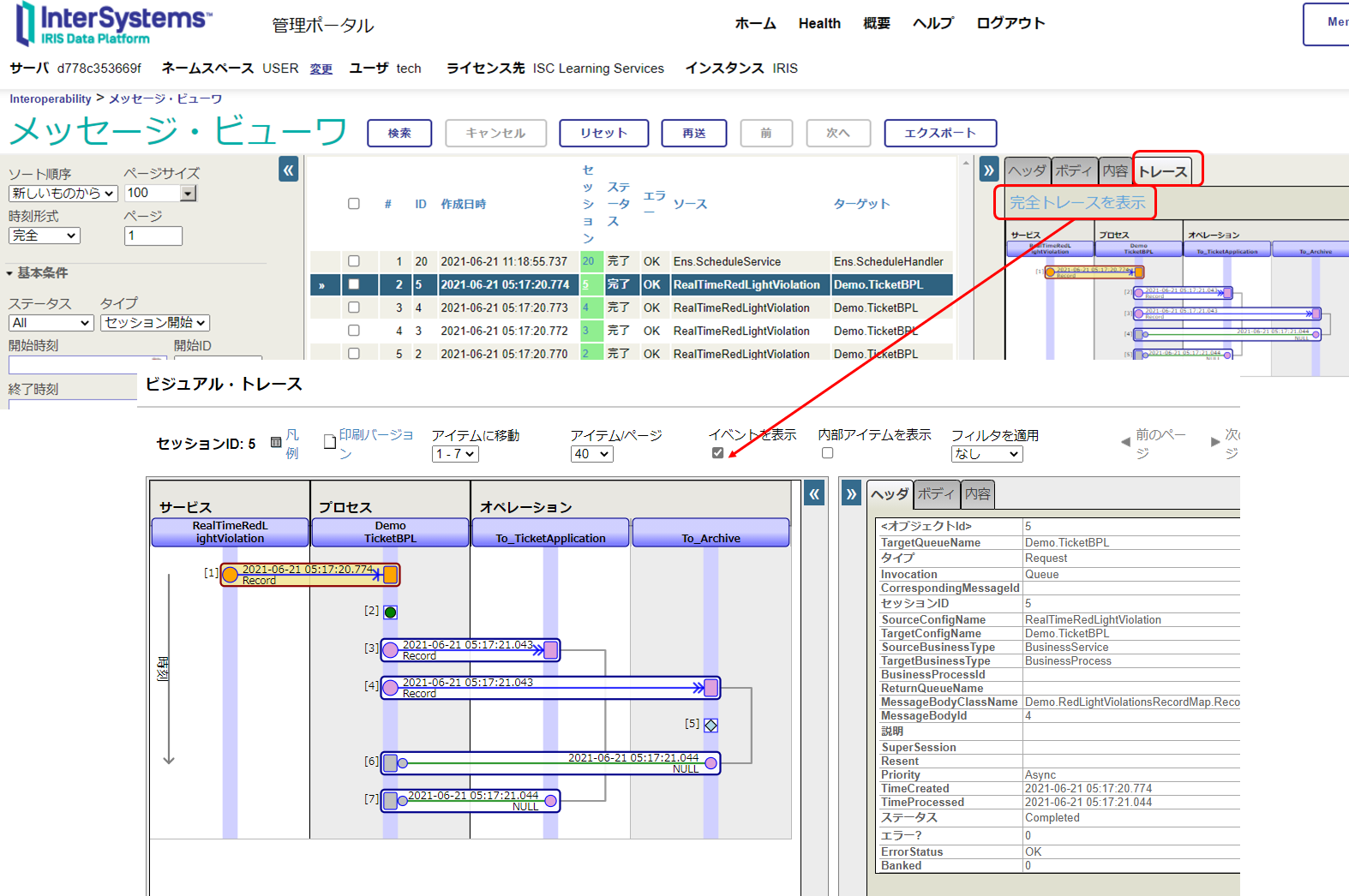Click the 完全トレースを表示 link
Image resolution: width=1349 pixels, height=896 pixels.
tap(1076, 203)
